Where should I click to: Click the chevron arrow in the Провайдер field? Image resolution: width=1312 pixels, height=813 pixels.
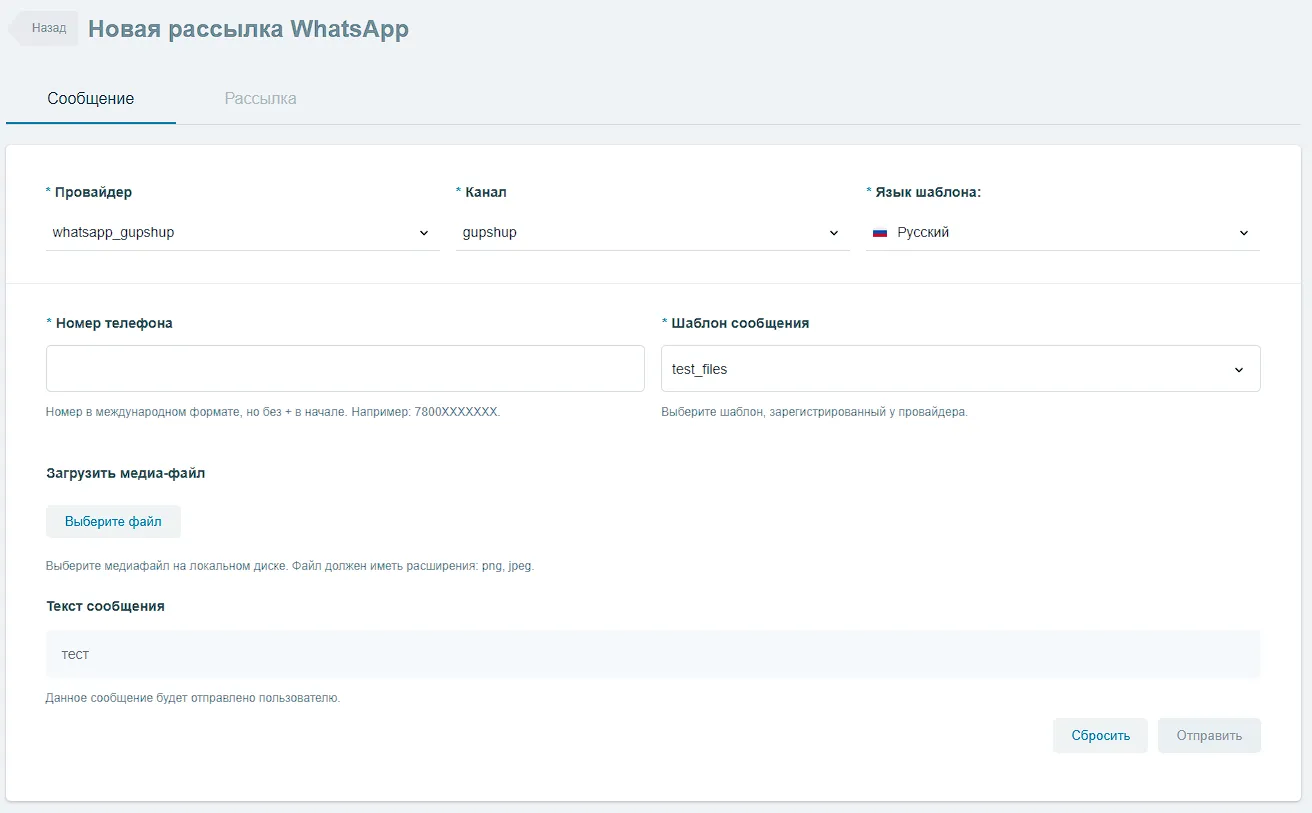(424, 233)
